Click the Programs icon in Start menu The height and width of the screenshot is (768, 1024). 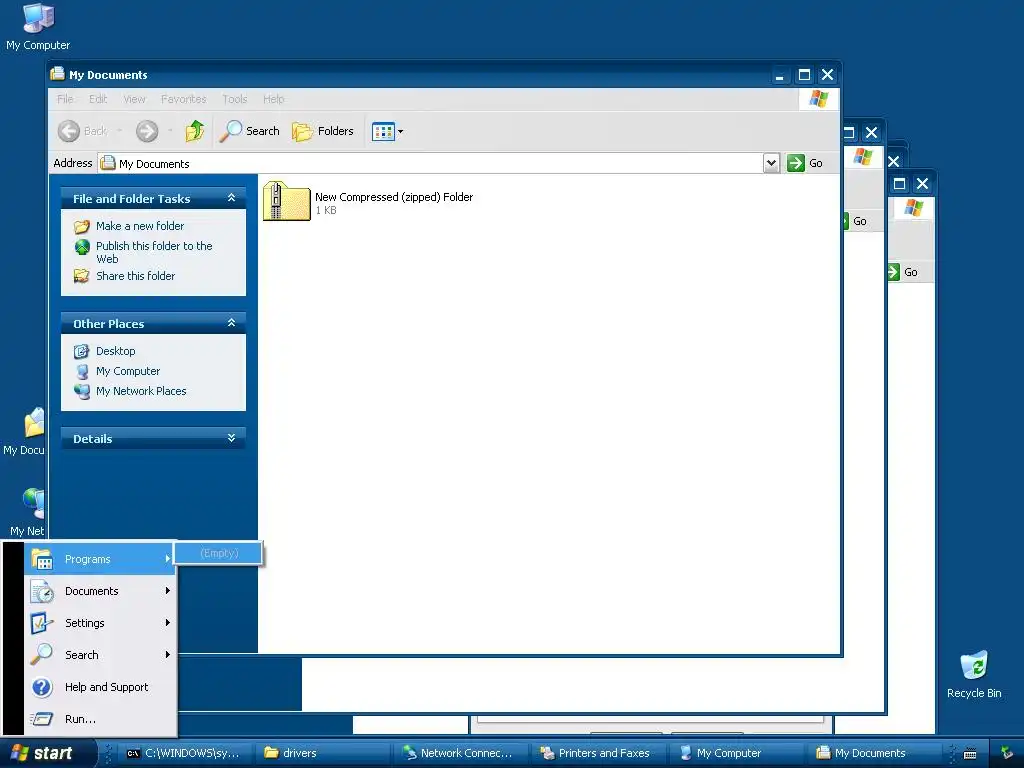coord(42,560)
